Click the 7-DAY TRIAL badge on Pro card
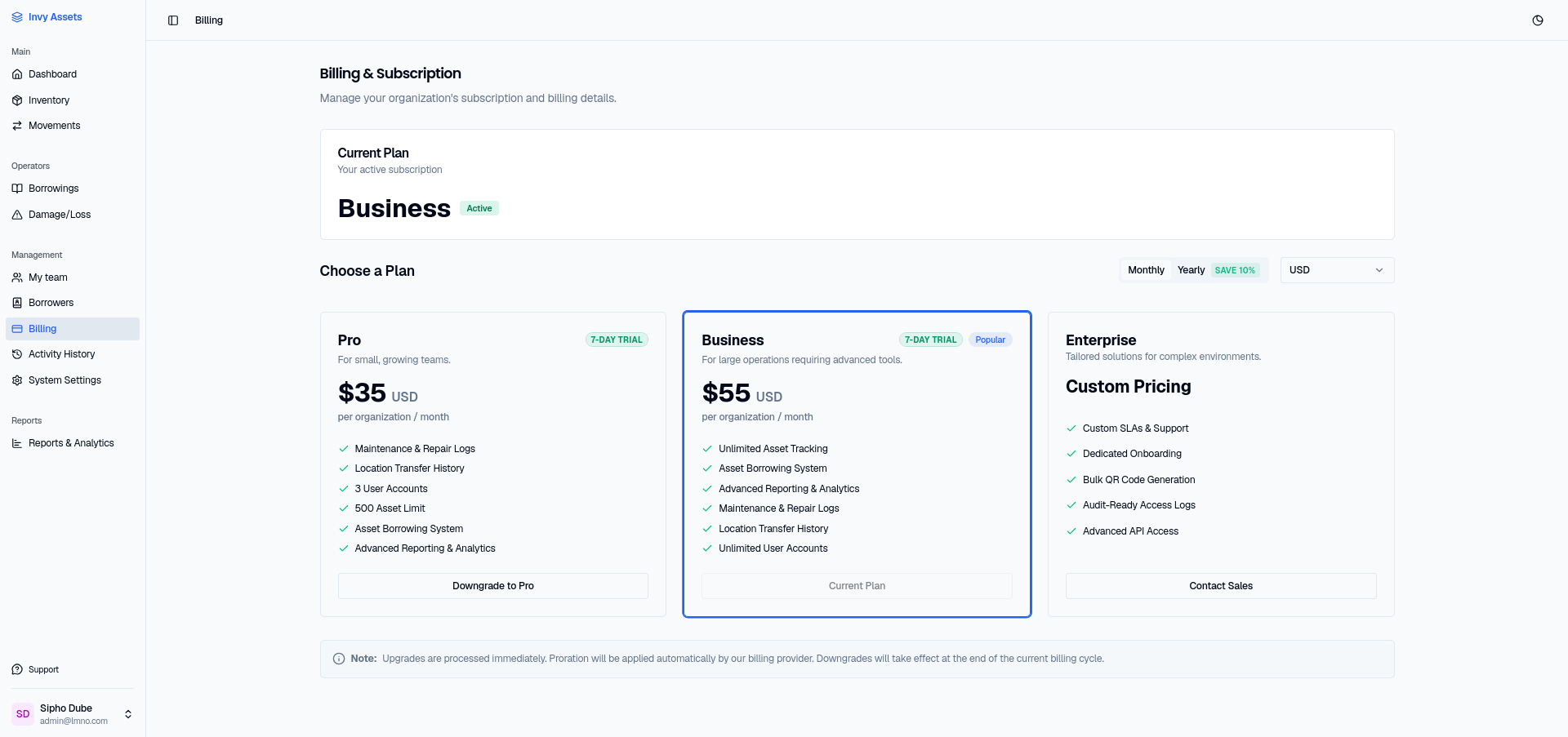This screenshot has width=1568, height=737. (x=617, y=340)
